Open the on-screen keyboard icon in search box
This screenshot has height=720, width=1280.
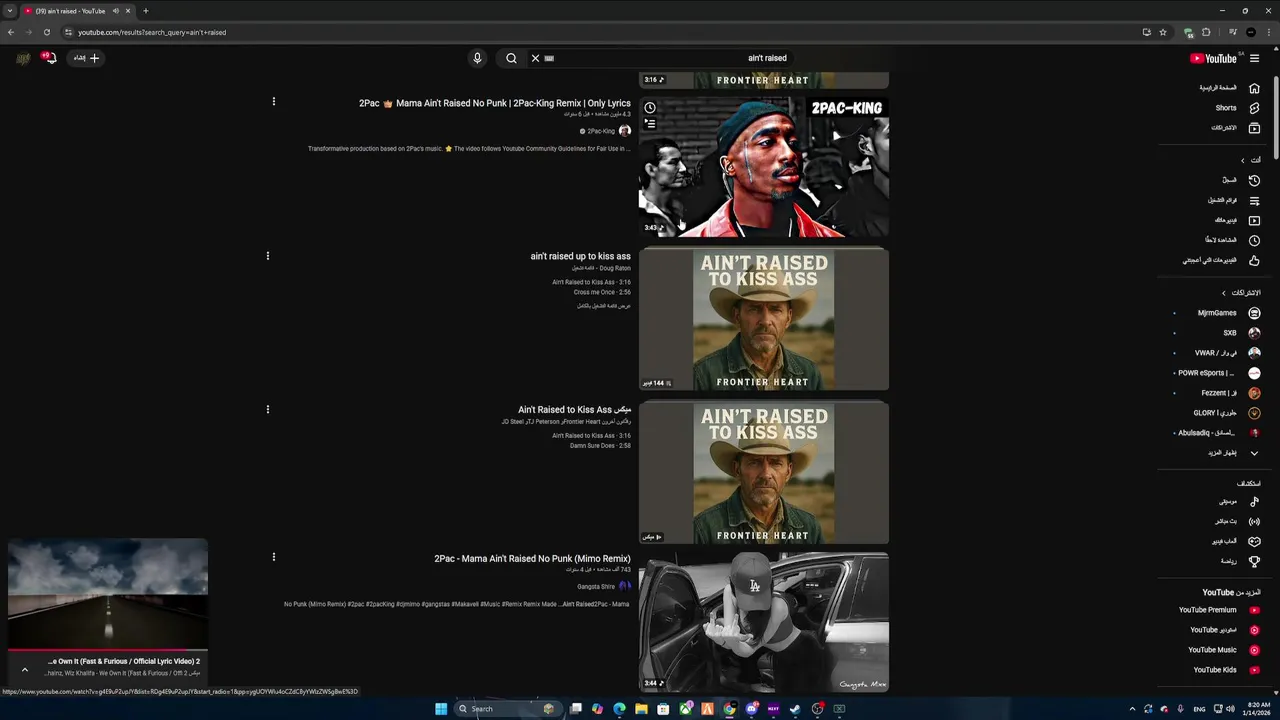click(549, 58)
